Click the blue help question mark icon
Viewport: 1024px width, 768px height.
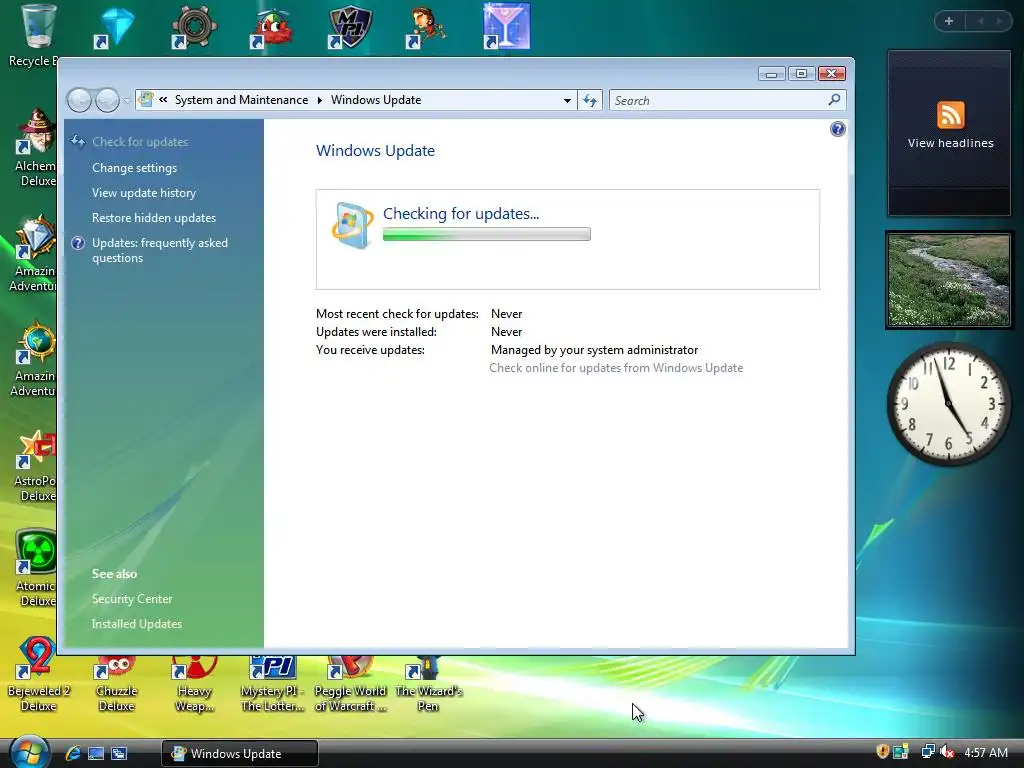coord(837,129)
